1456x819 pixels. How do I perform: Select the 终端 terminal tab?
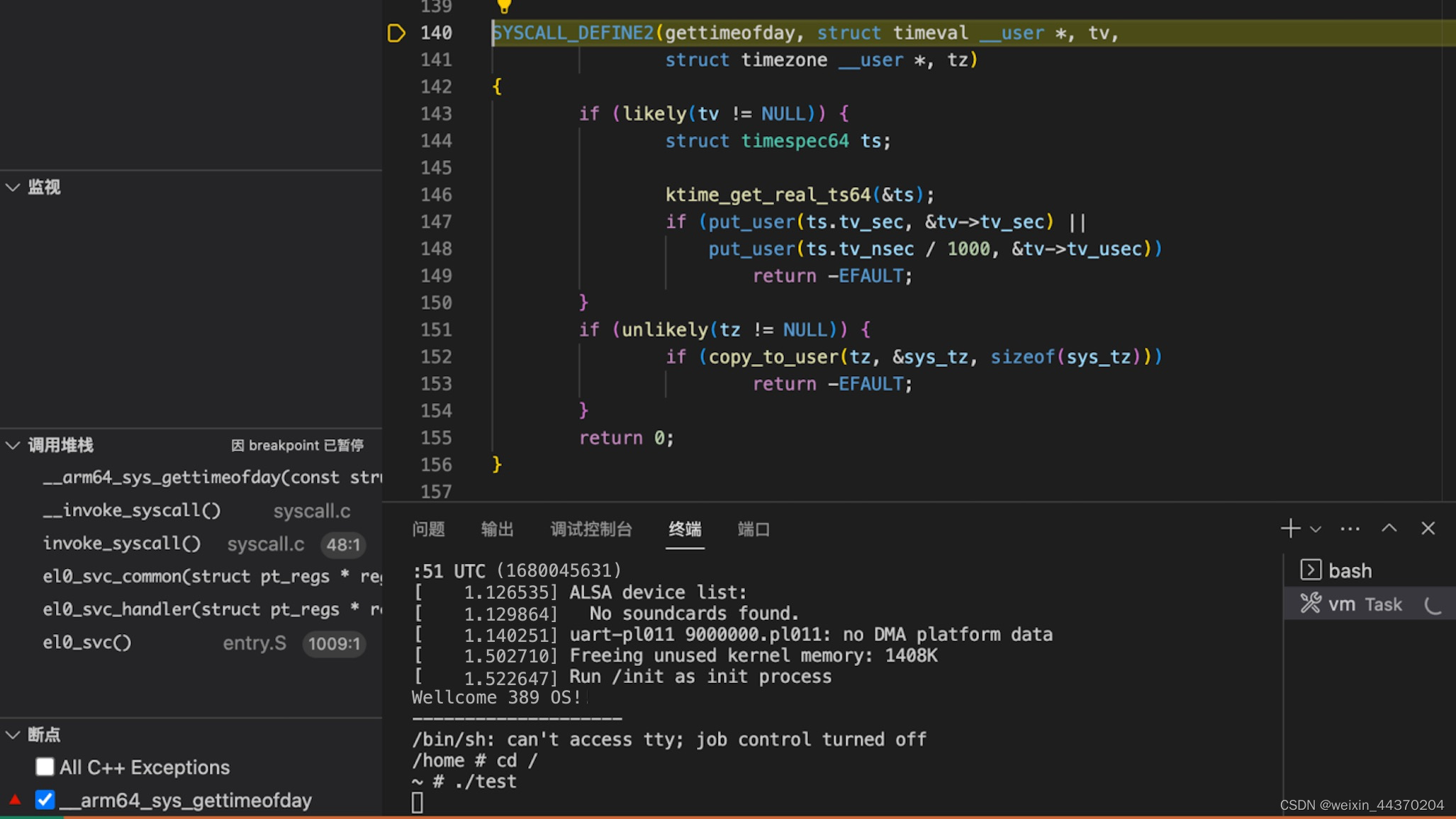pyautogui.click(x=685, y=529)
